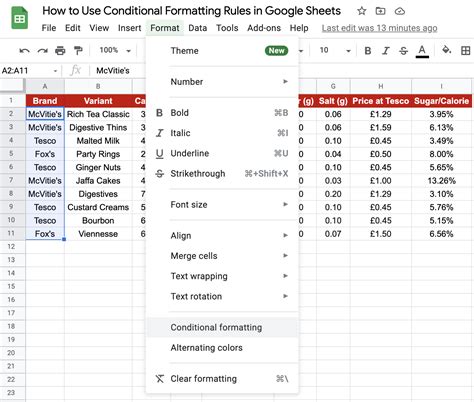Click the Move to folder icon
This screenshot has width=474, height=402.
[380, 11]
